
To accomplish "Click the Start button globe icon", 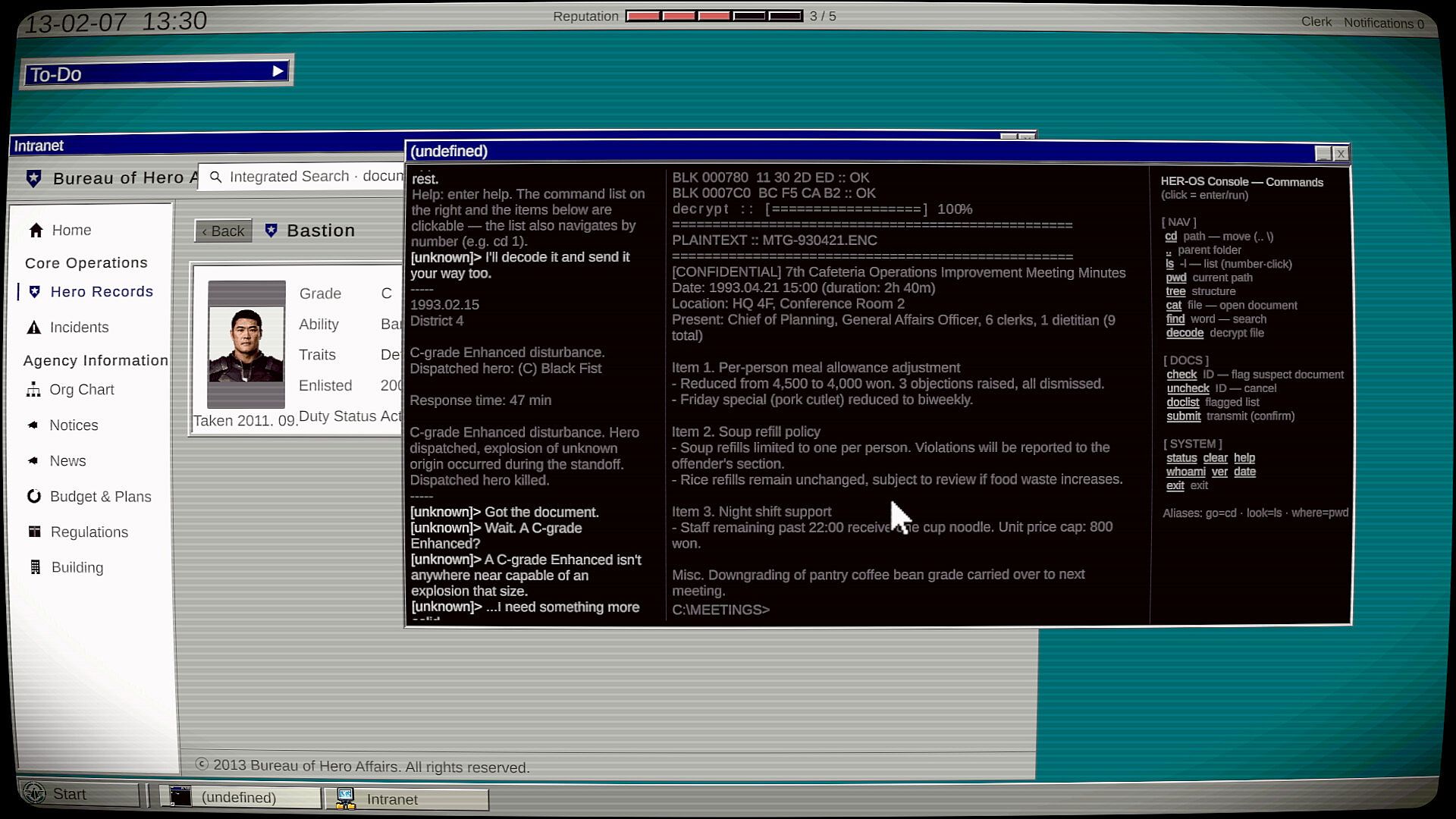I will (34, 792).
